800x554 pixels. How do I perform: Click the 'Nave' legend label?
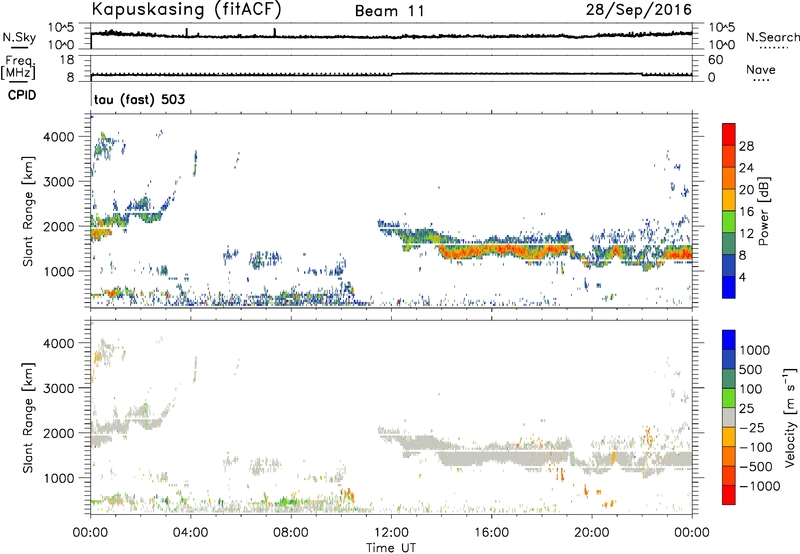pos(761,70)
